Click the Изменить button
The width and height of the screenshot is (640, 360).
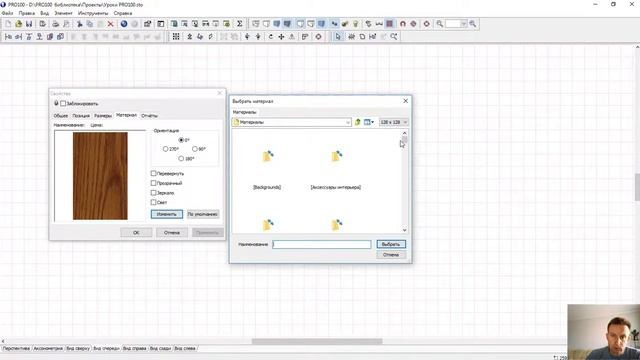tap(167, 214)
